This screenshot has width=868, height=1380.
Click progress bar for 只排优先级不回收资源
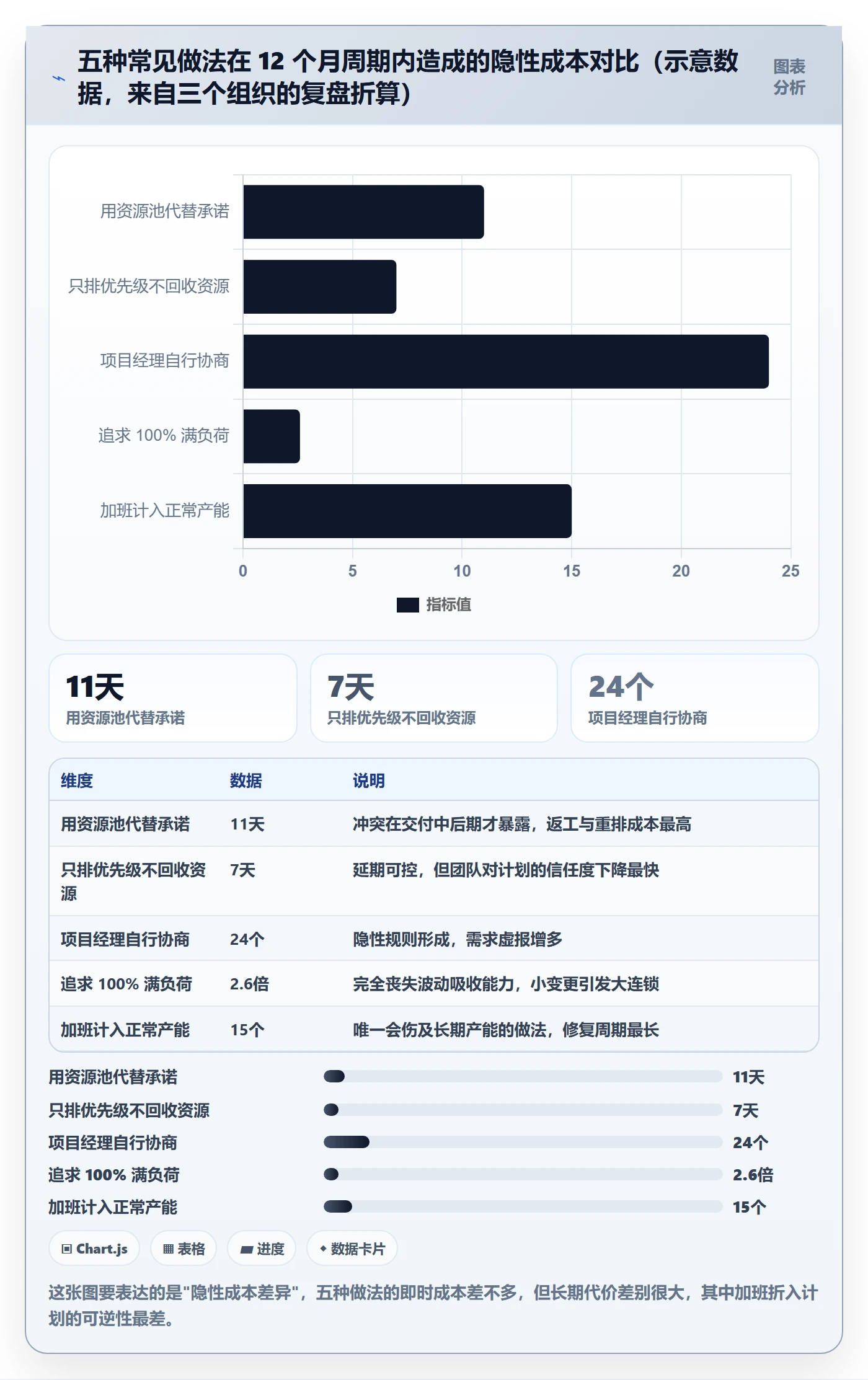(523, 1109)
